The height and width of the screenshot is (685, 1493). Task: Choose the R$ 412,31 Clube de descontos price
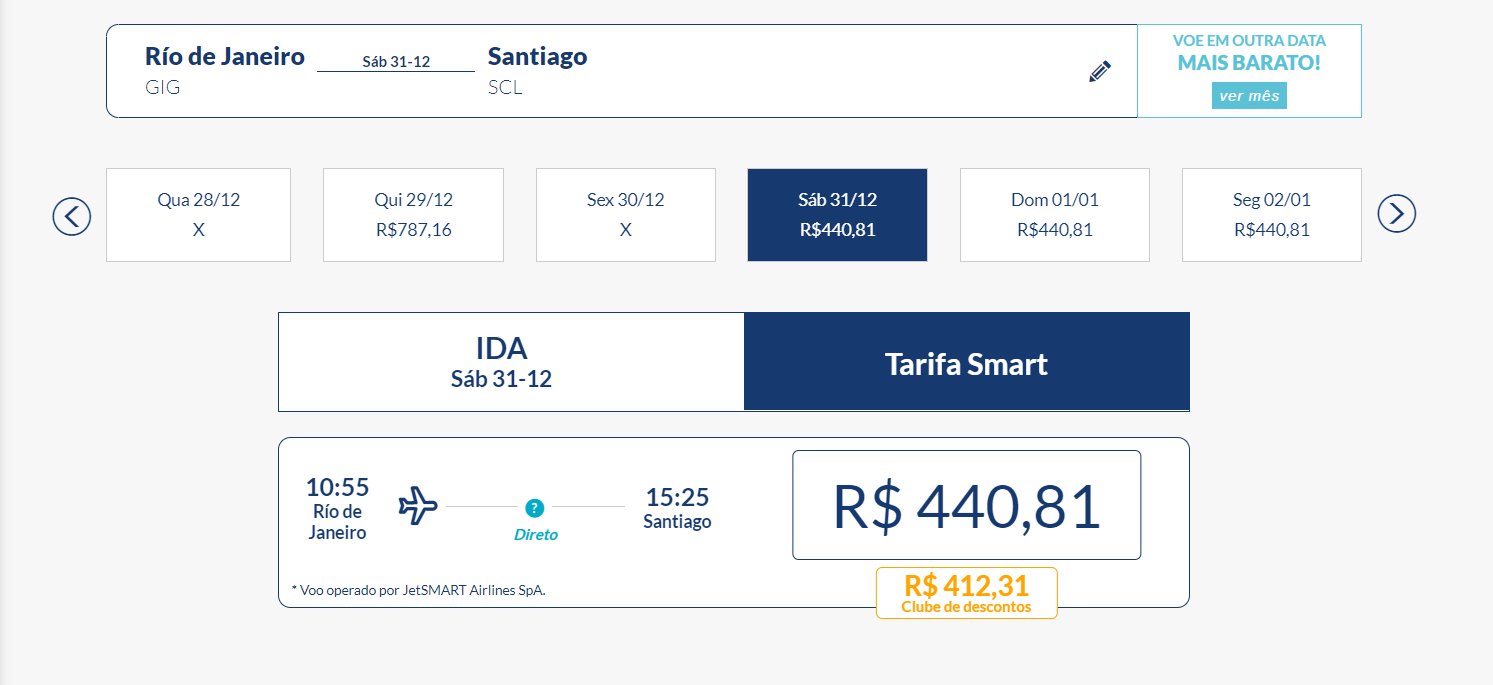(966, 593)
